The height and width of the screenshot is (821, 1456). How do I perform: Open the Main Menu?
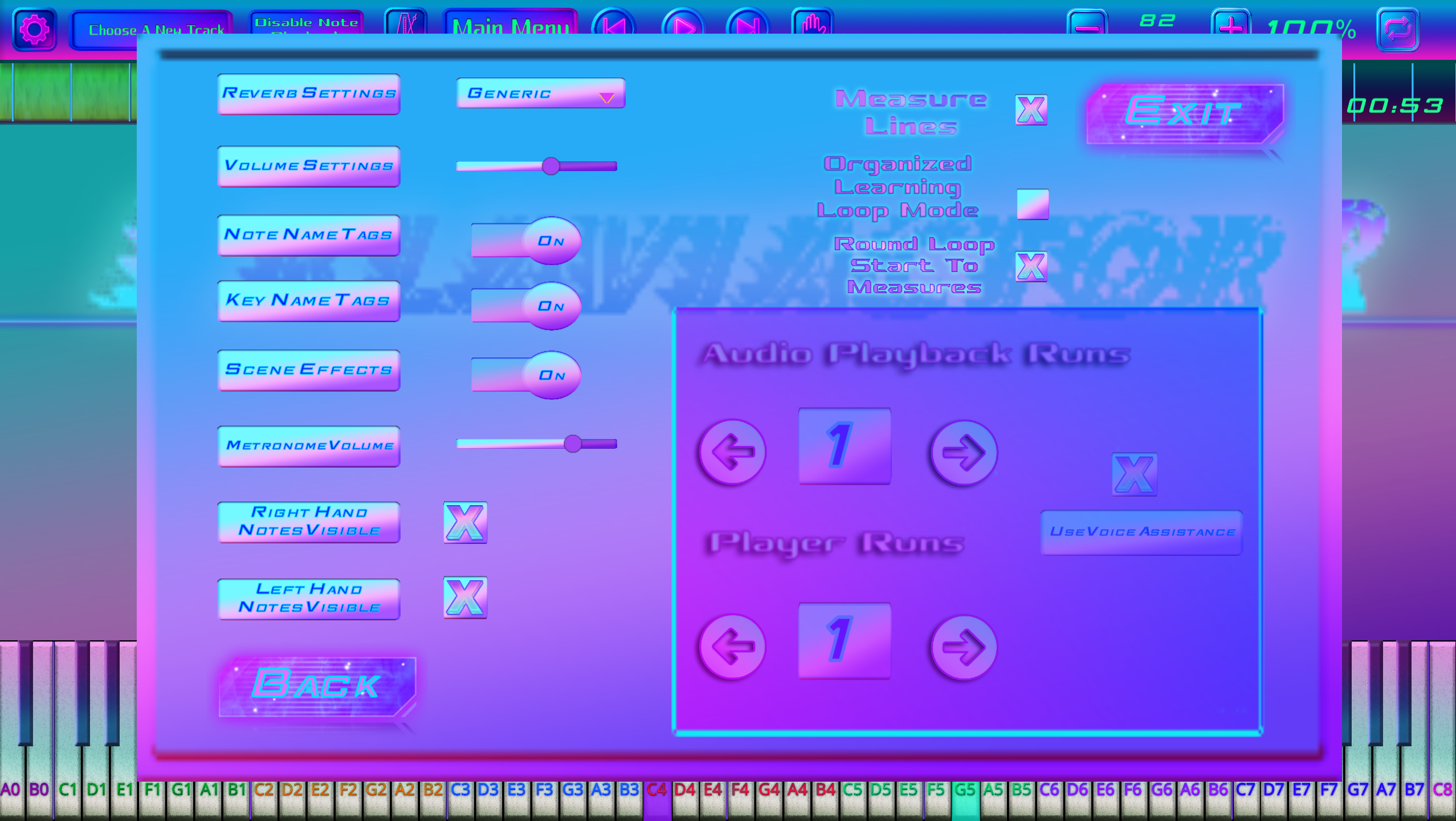pos(510,25)
